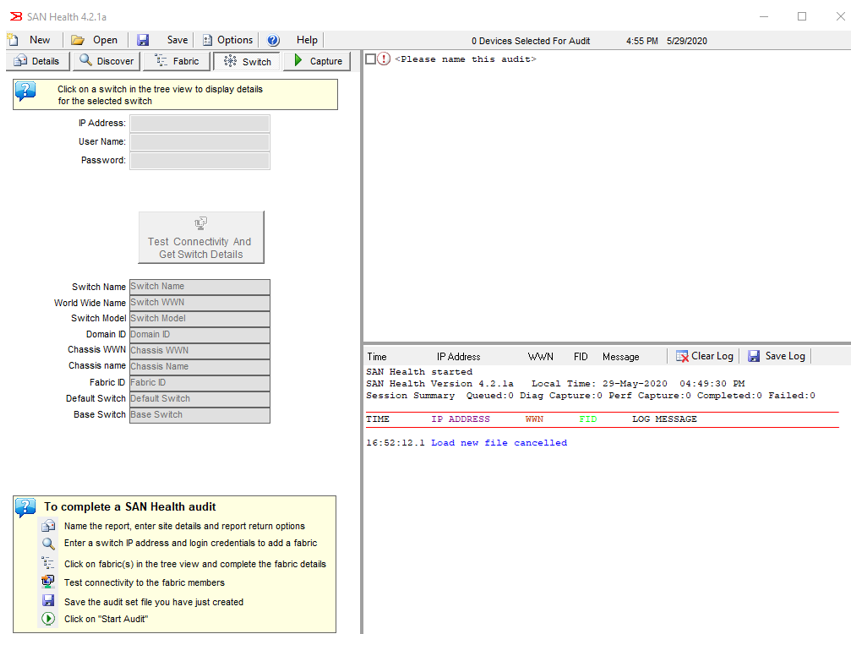The image size is (867, 647).
Task: Select the Fabric tab
Action: (x=176, y=61)
